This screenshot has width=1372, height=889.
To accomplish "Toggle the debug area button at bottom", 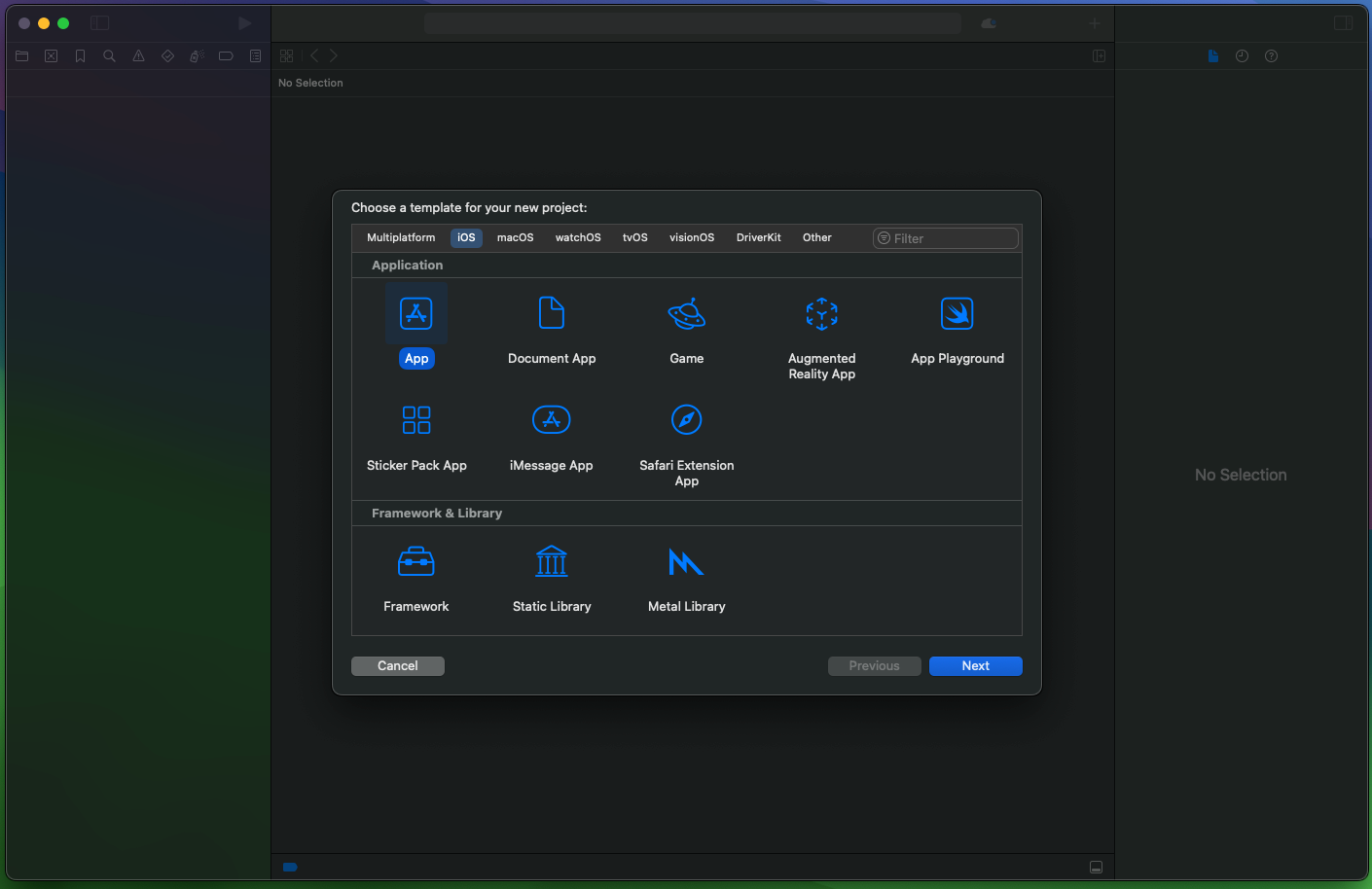I will tap(1096, 868).
